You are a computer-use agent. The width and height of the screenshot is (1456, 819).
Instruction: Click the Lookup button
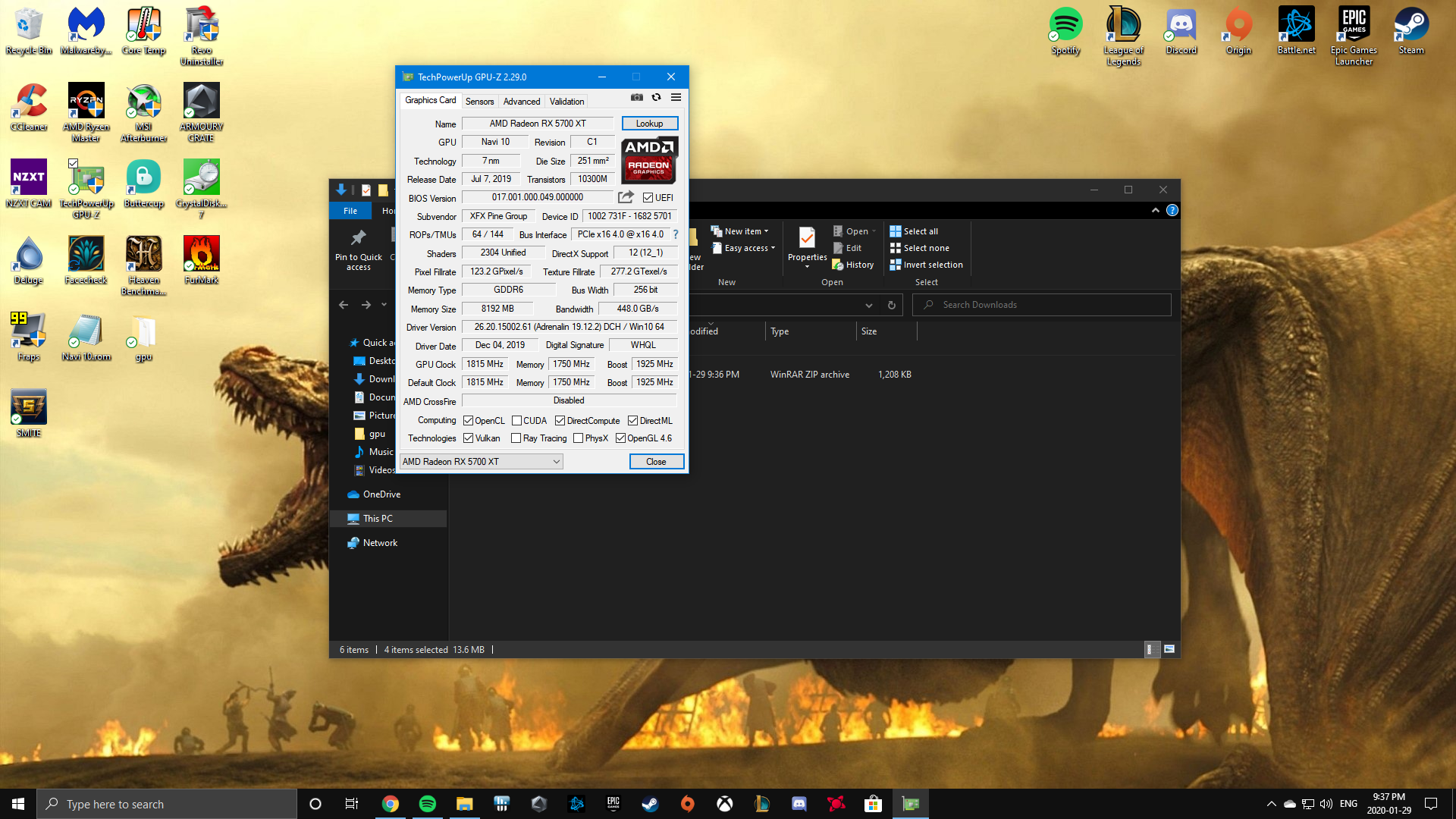pos(649,124)
